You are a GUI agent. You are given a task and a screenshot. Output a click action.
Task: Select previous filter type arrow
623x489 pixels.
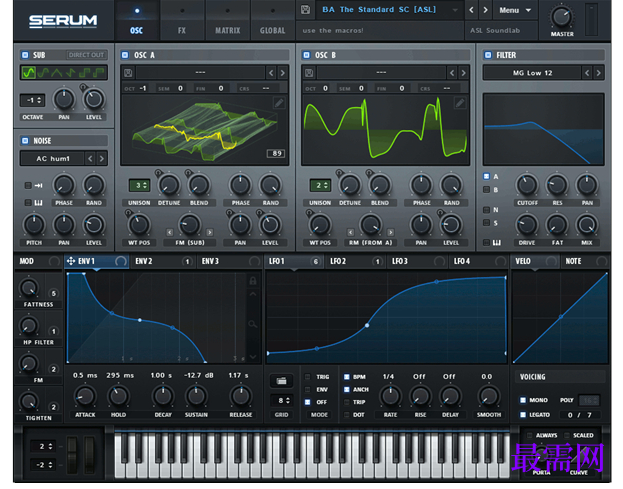pos(587,73)
